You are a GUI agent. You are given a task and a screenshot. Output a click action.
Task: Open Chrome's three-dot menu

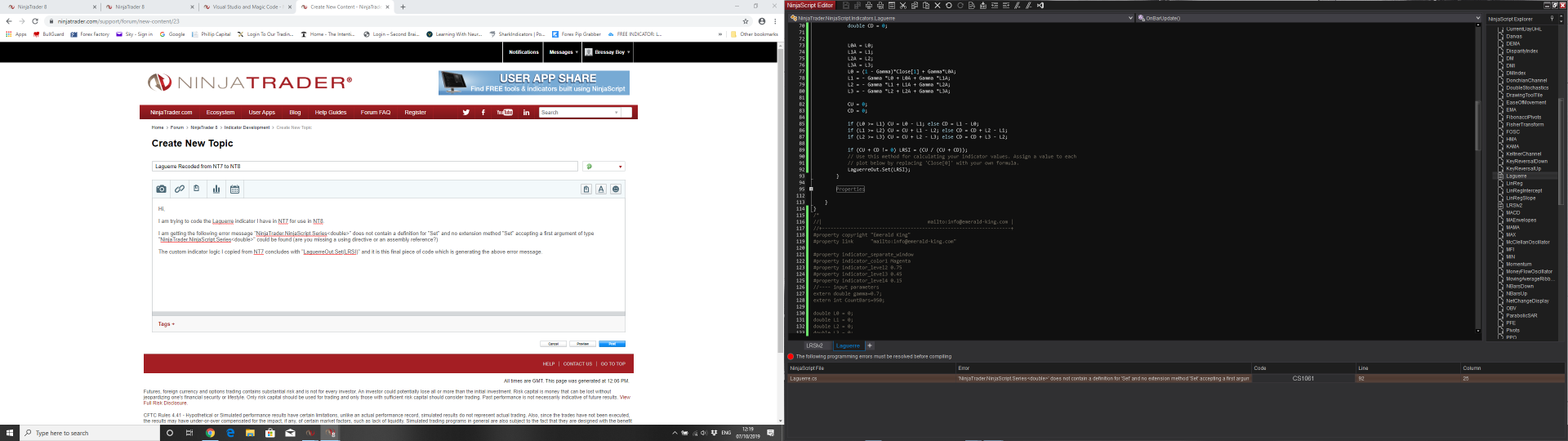(775, 21)
